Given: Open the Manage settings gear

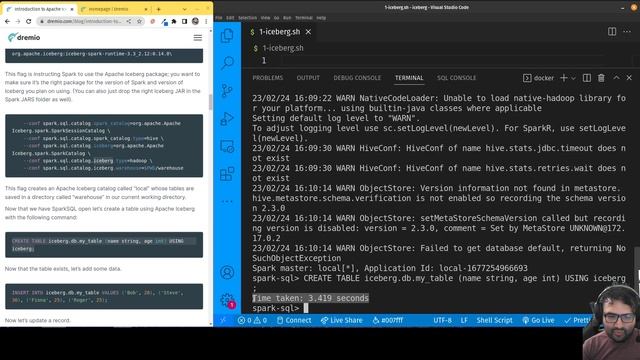Looking at the screenshot, I should click(227, 300).
